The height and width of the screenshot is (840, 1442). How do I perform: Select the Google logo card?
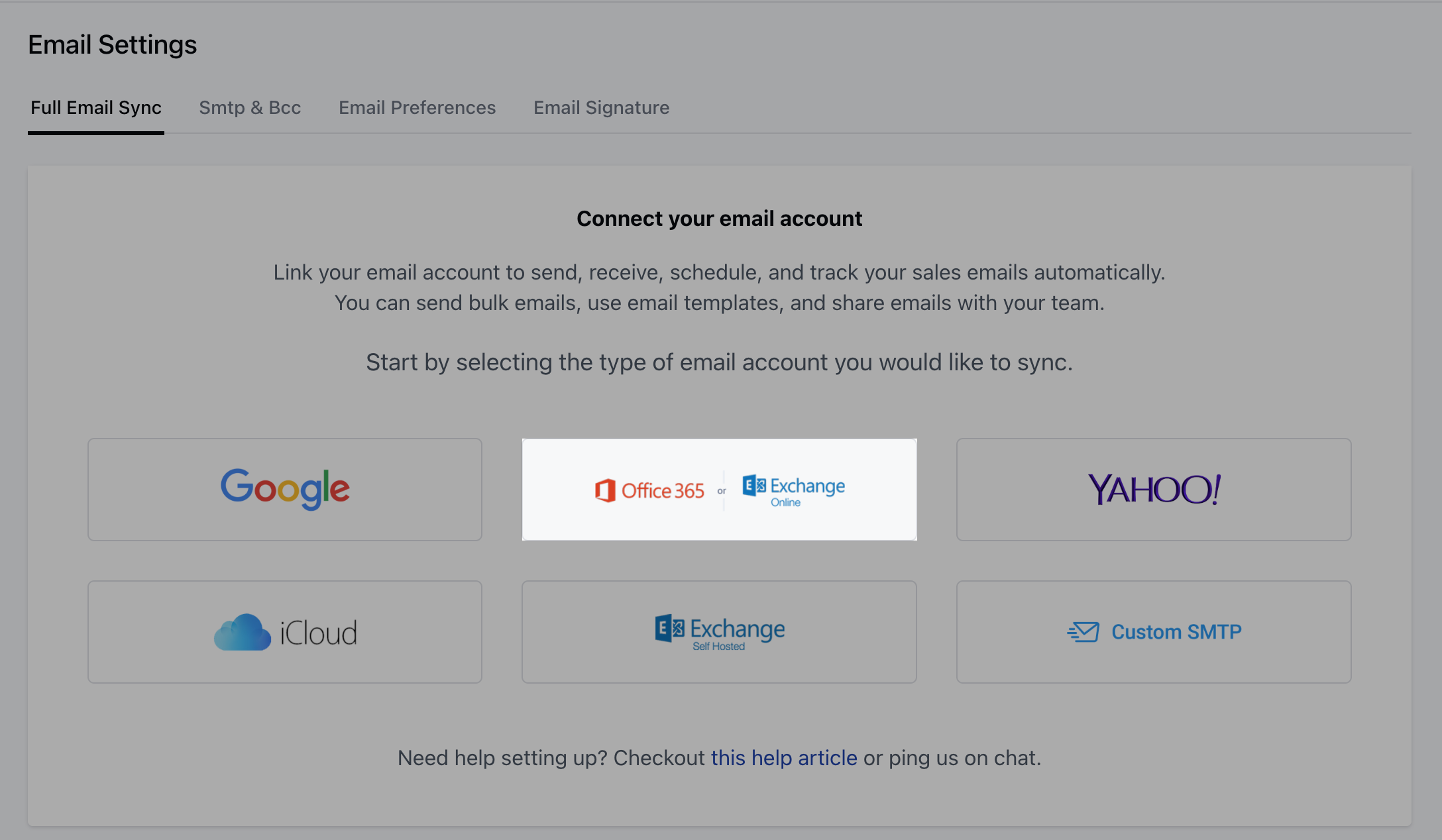[x=285, y=490]
